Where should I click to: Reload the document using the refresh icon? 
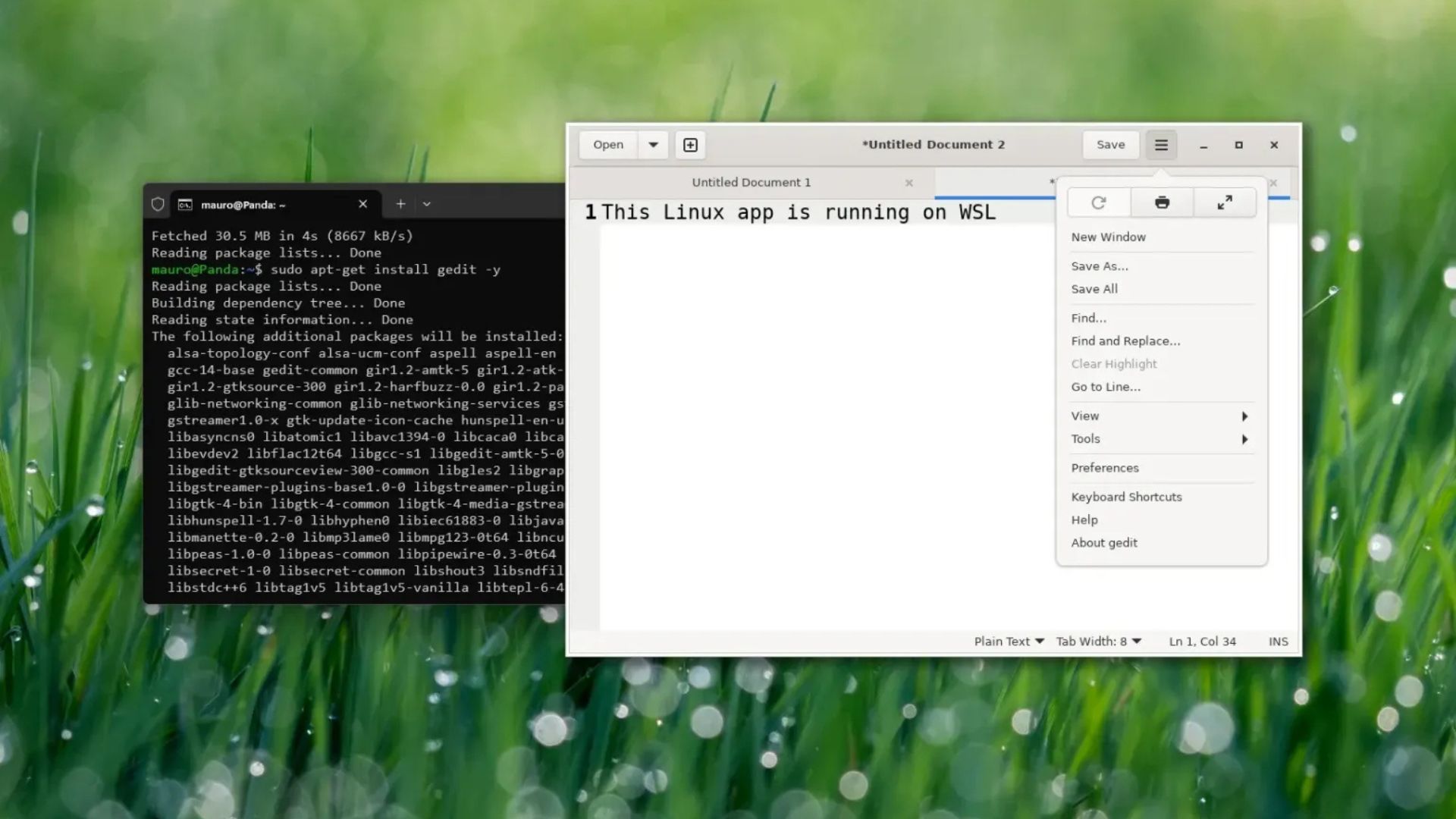[1098, 202]
